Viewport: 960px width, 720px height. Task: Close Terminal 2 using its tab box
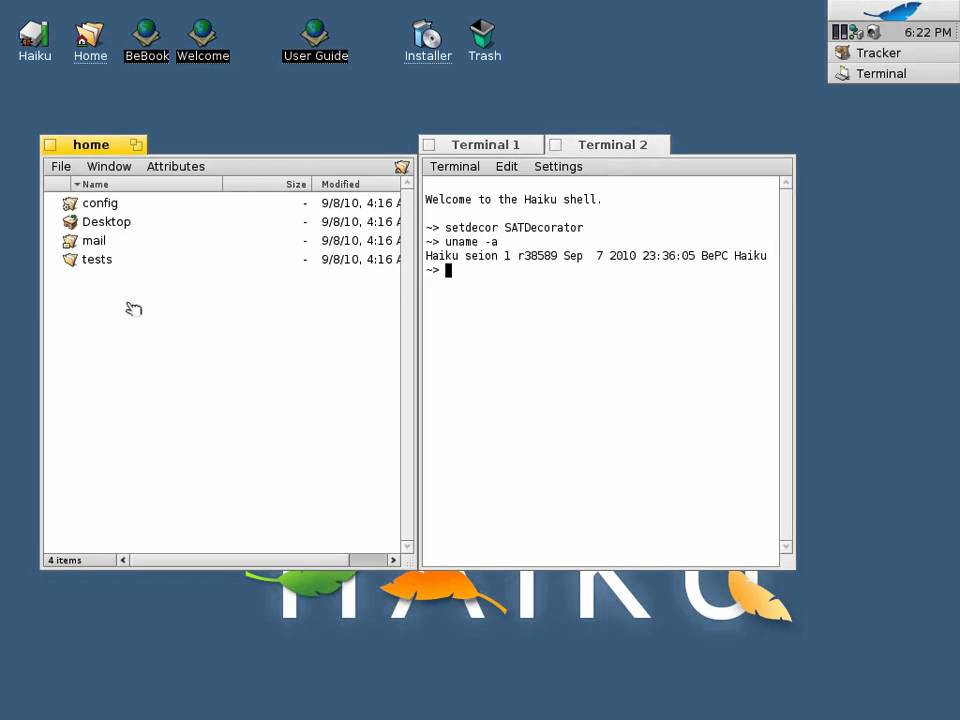point(555,145)
